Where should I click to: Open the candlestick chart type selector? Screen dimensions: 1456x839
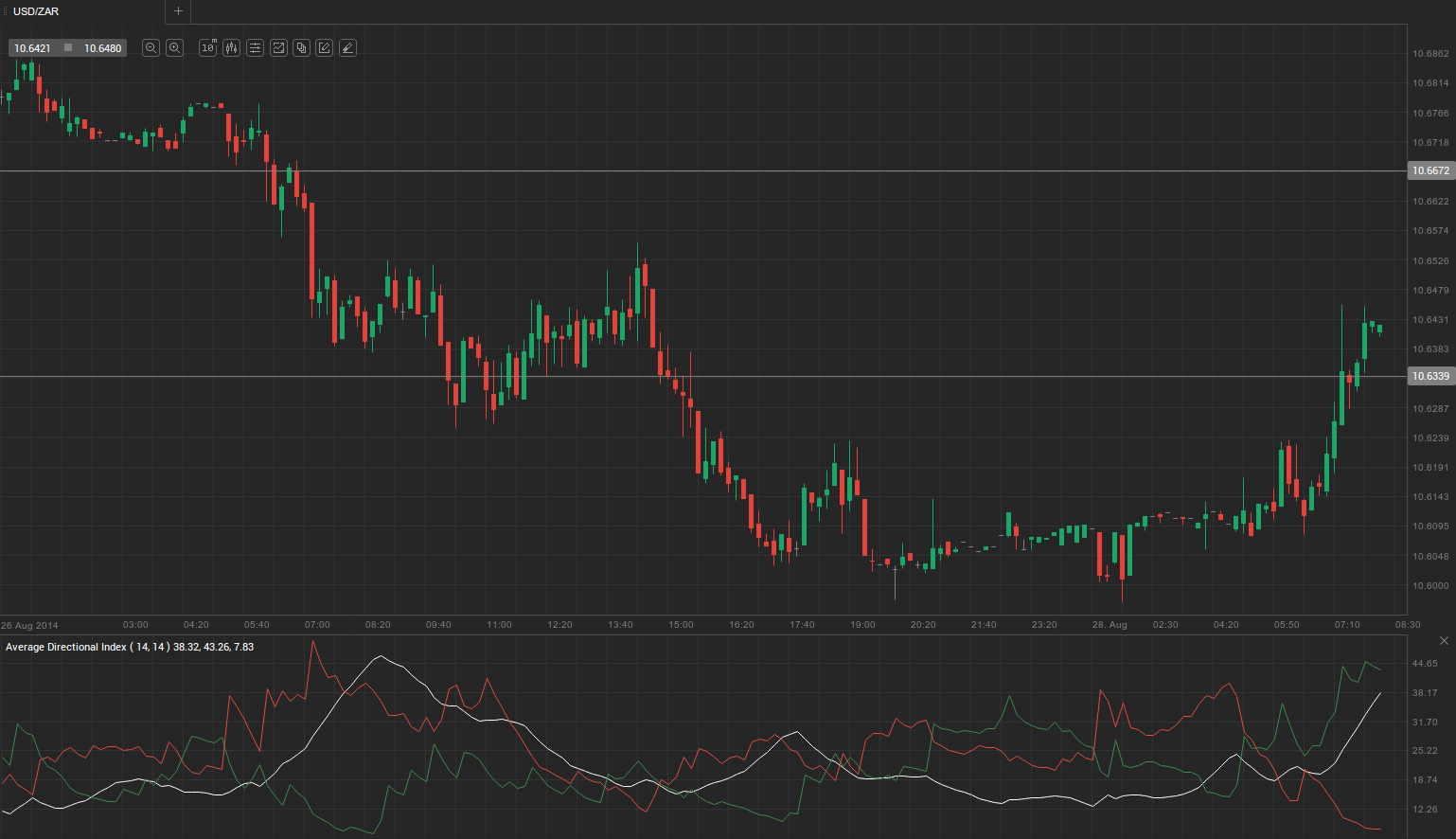tap(231, 48)
